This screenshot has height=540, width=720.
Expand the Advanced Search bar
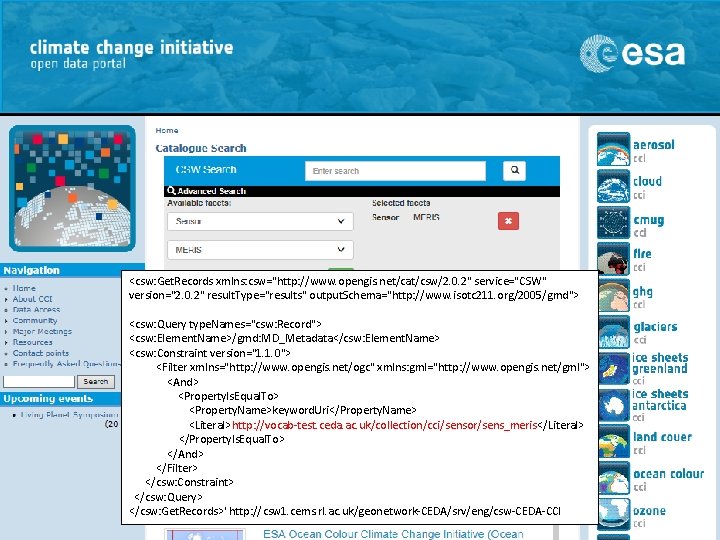coord(362,191)
